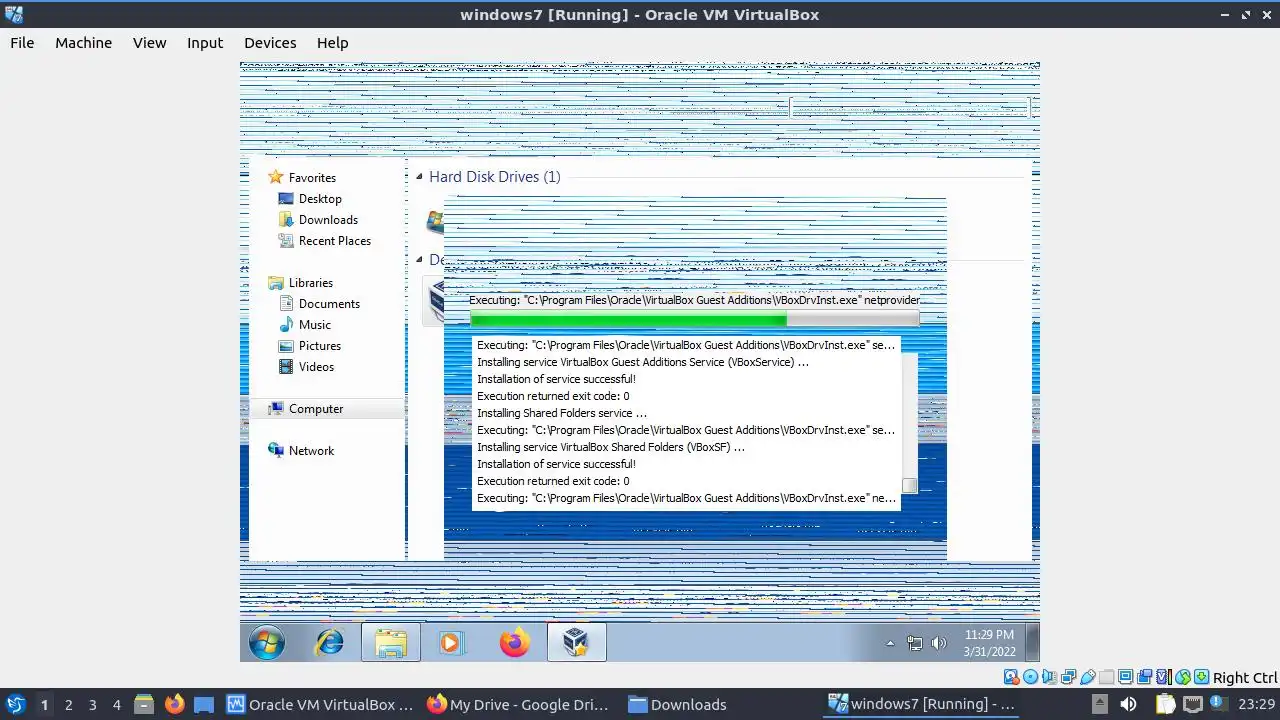Click VirtualBox optical disk indicator

click(x=1030, y=677)
